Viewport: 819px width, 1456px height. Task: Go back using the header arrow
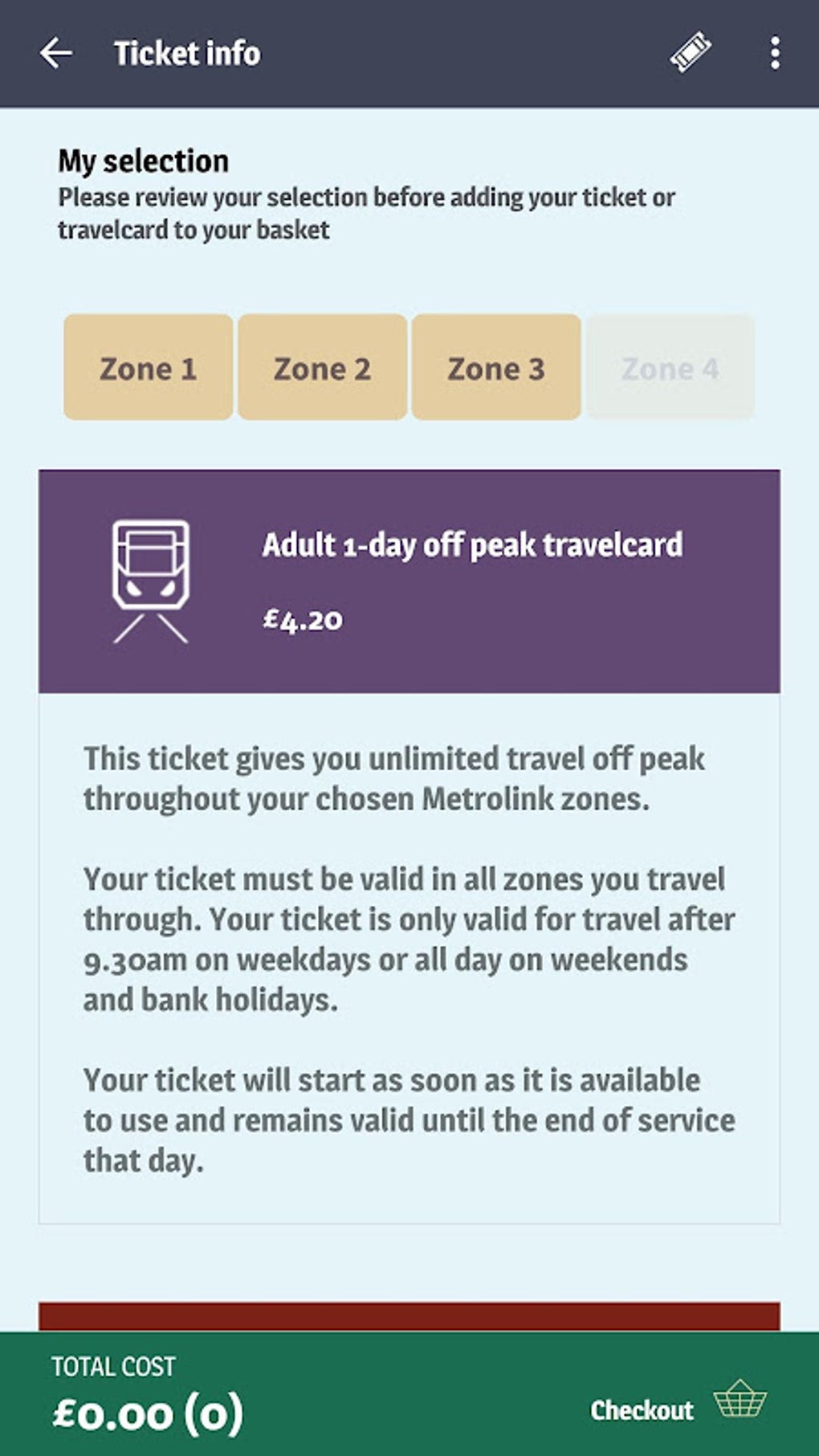[55, 54]
